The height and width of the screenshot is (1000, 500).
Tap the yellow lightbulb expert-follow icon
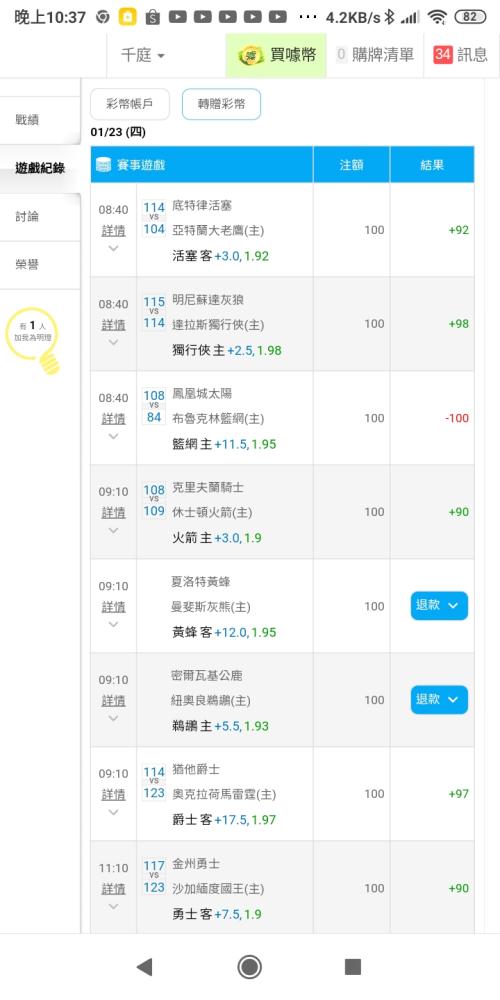[33, 341]
